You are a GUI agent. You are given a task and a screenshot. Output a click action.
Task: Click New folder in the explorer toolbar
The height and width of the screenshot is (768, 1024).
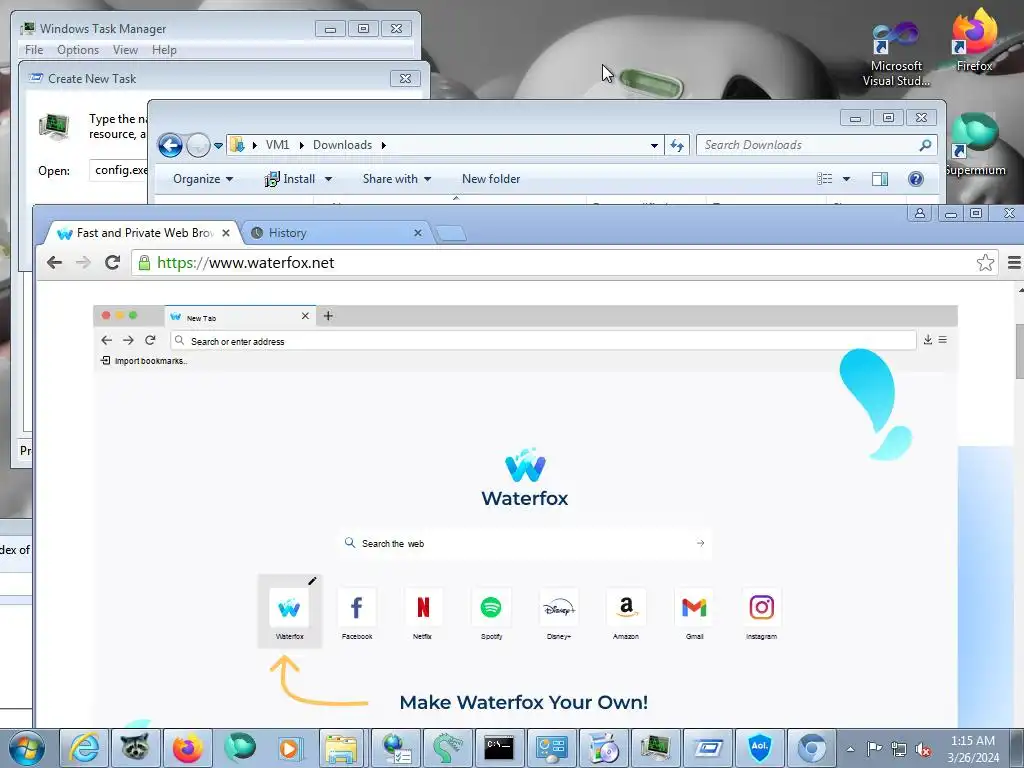click(x=491, y=179)
